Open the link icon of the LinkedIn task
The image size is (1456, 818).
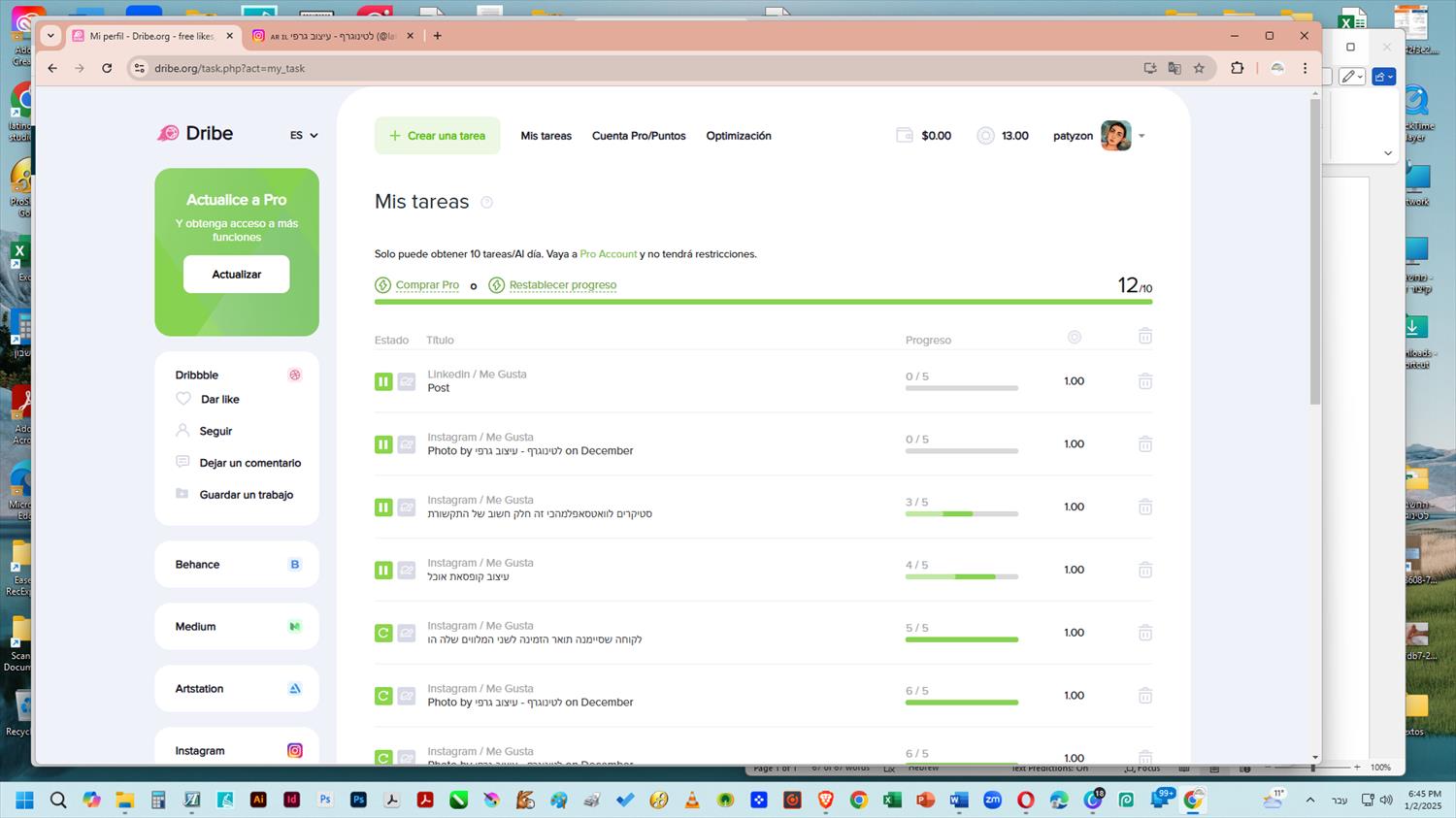pos(407,381)
